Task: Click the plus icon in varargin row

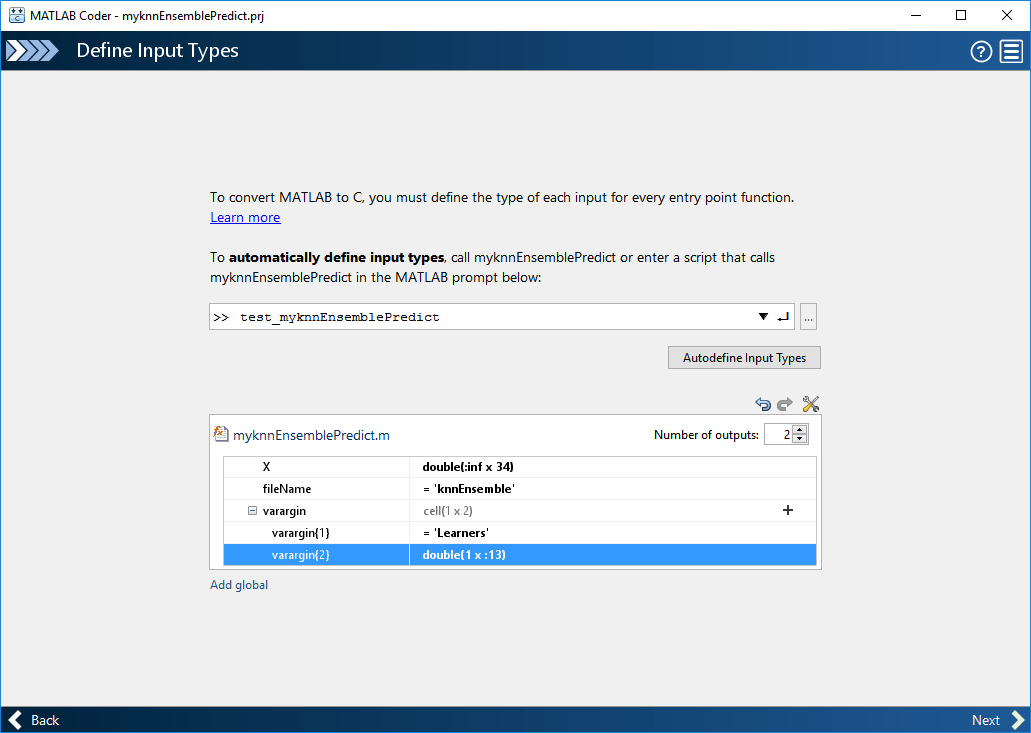Action: coord(788,511)
